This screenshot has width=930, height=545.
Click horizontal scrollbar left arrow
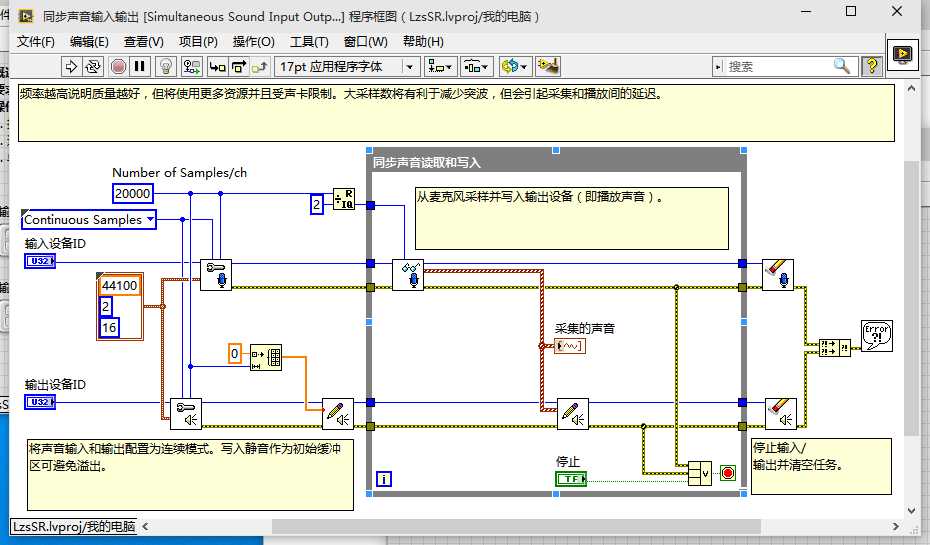click(145, 526)
